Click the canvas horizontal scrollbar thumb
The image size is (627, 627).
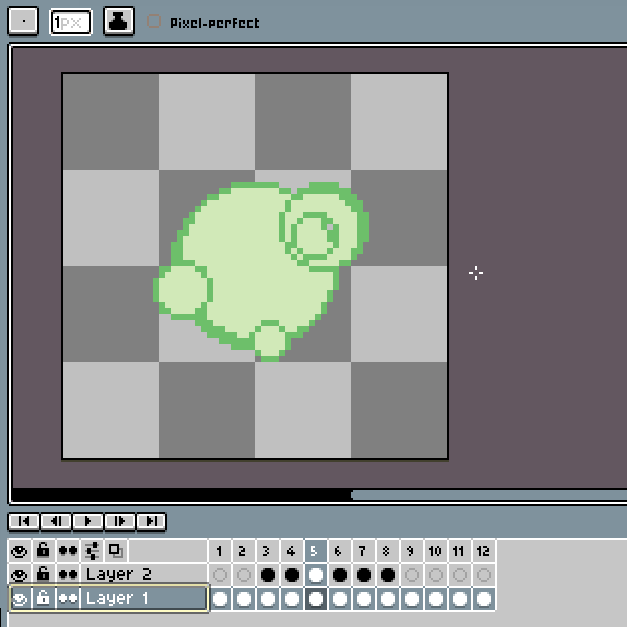pos(489,495)
